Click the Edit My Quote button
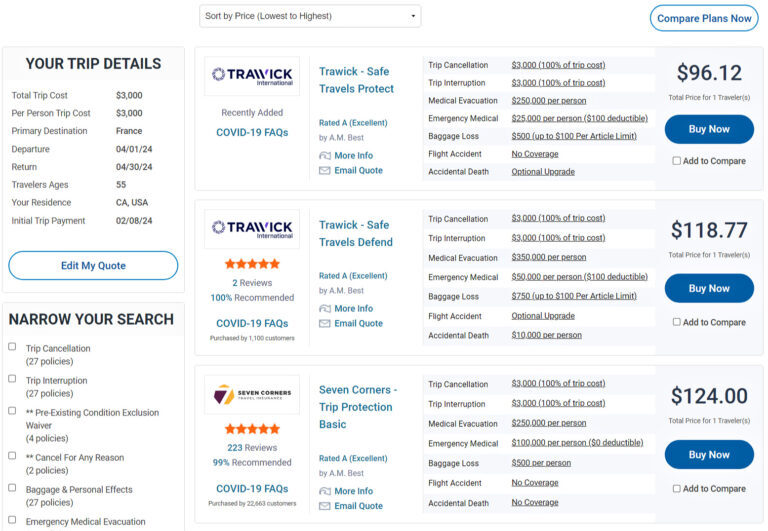Screen dimensions: 768x531 tap(93, 265)
